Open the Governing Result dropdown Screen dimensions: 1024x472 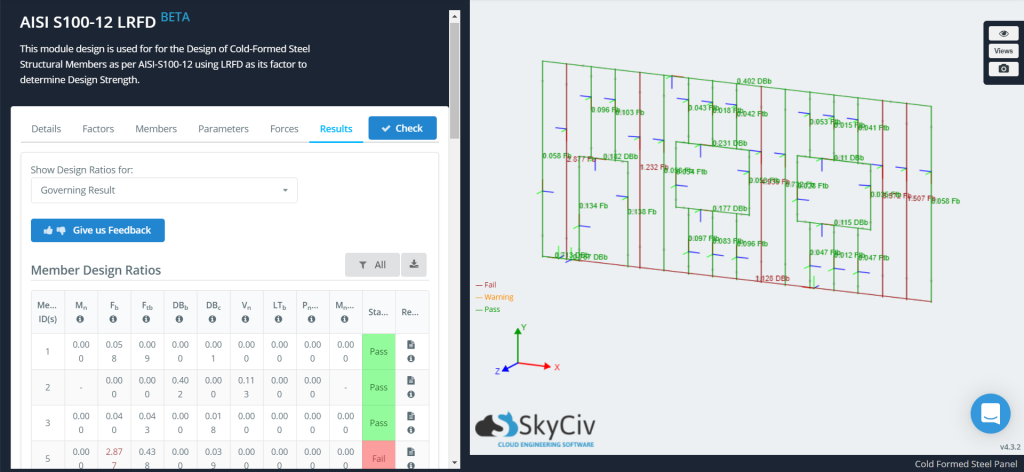tap(164, 190)
